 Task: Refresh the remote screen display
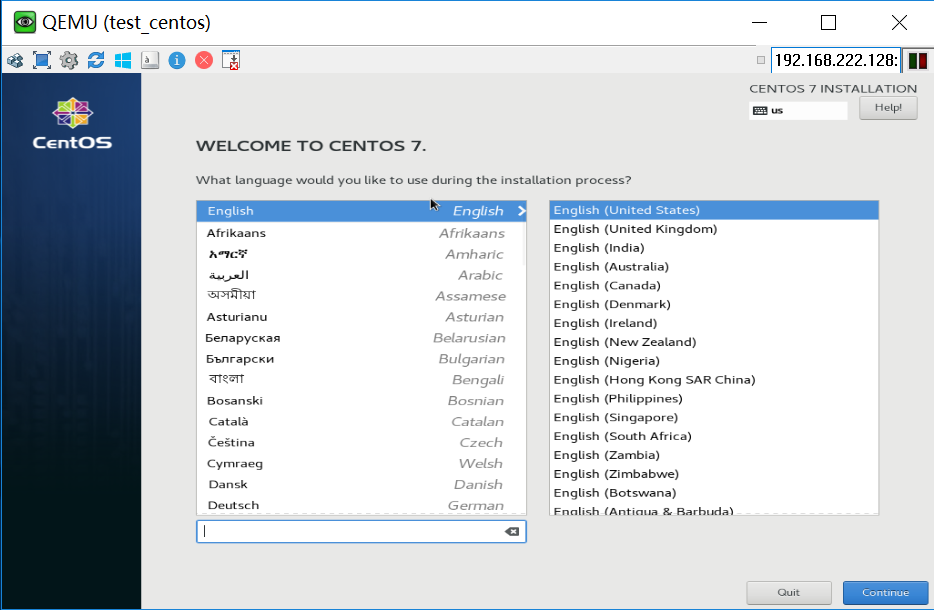point(95,60)
